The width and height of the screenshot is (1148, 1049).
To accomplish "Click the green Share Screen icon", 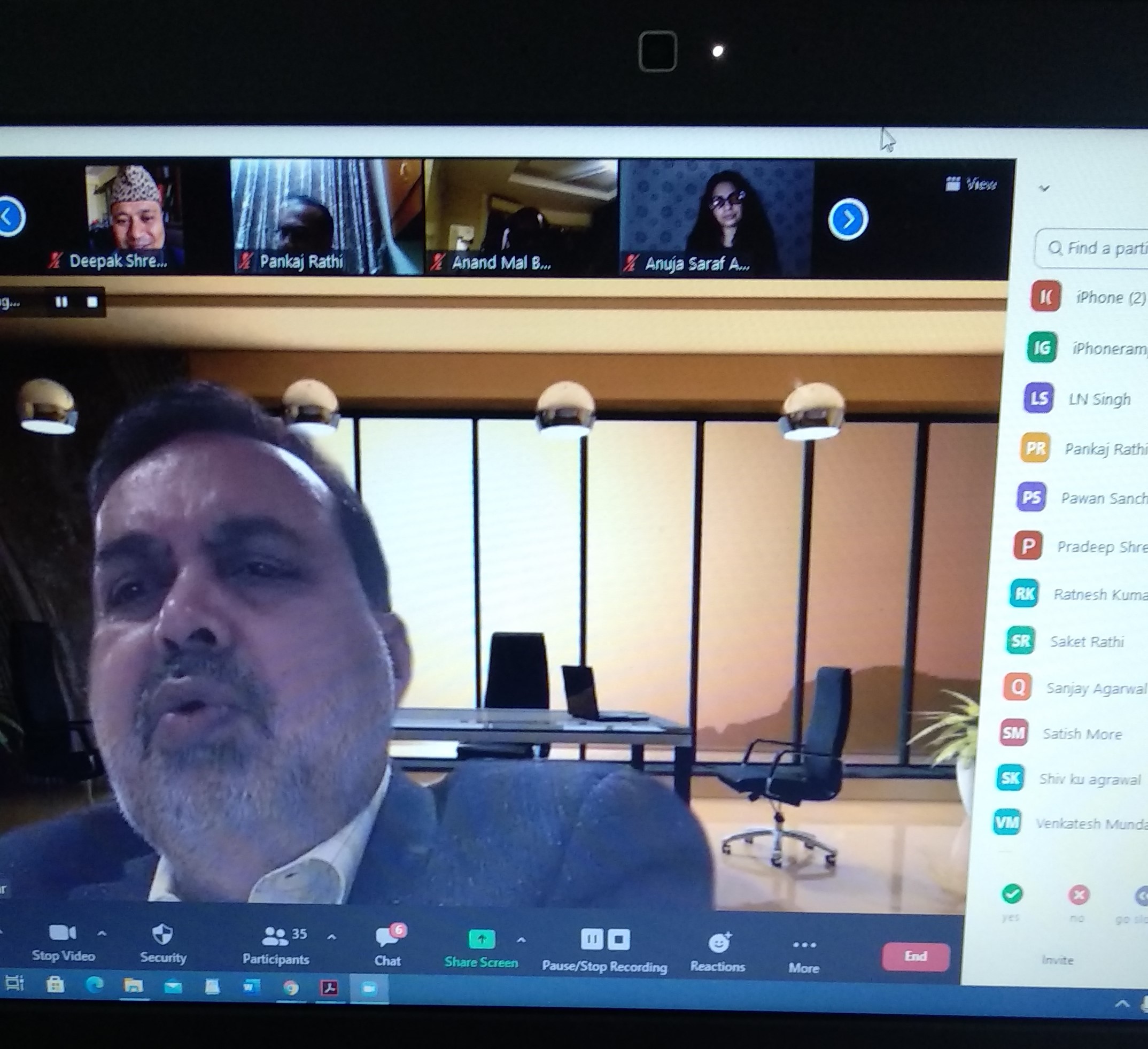I will coord(481,939).
